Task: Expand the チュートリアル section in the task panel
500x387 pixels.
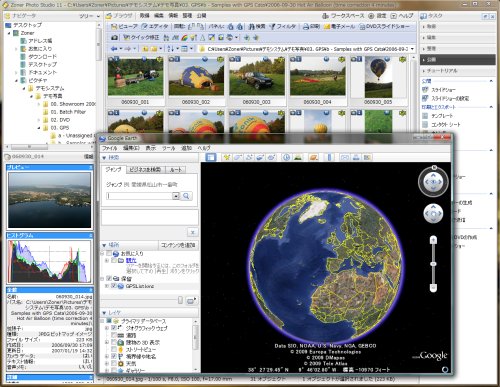Action: point(457,71)
